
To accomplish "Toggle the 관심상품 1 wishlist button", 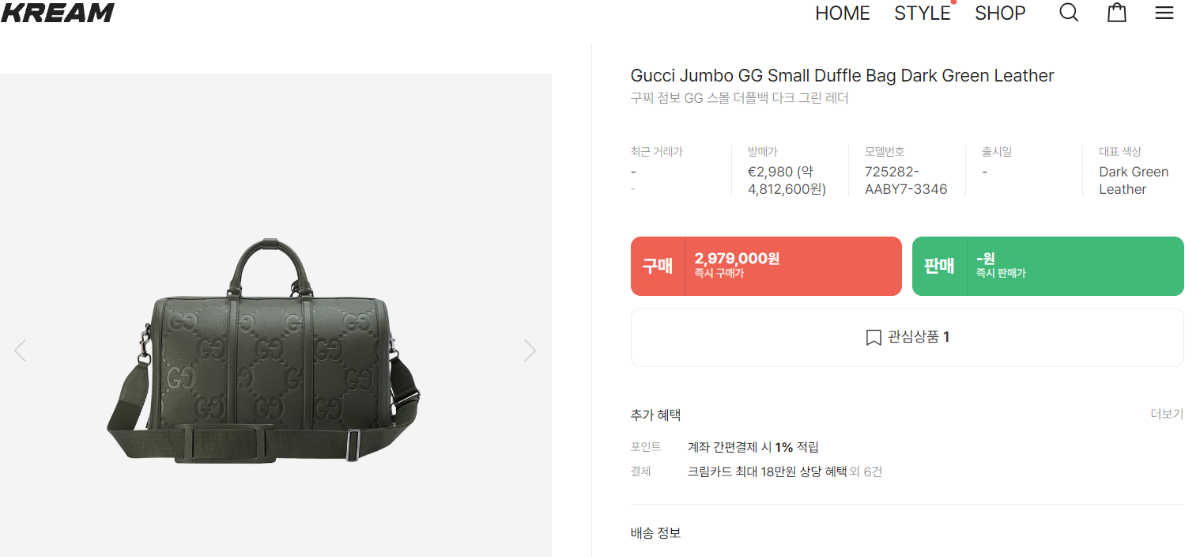I will click(907, 338).
